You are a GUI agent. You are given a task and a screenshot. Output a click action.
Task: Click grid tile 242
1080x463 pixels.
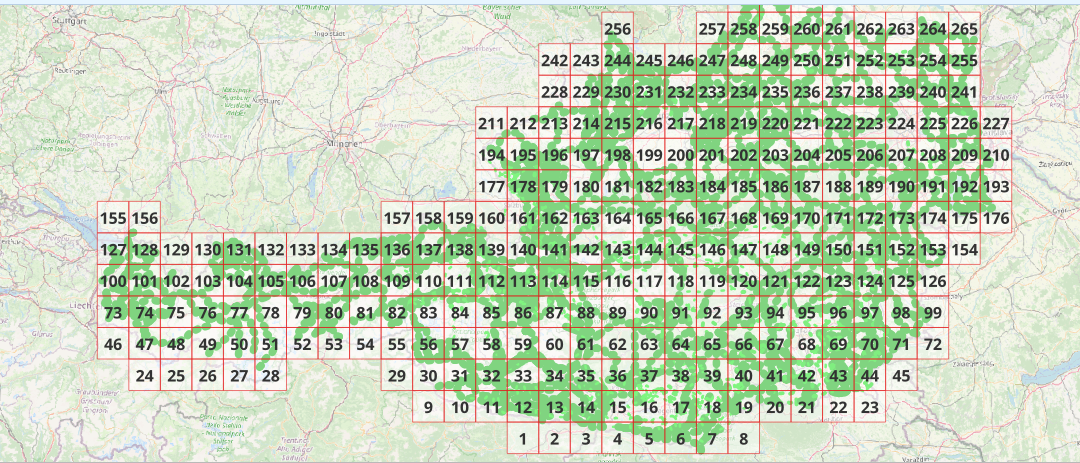(554, 61)
